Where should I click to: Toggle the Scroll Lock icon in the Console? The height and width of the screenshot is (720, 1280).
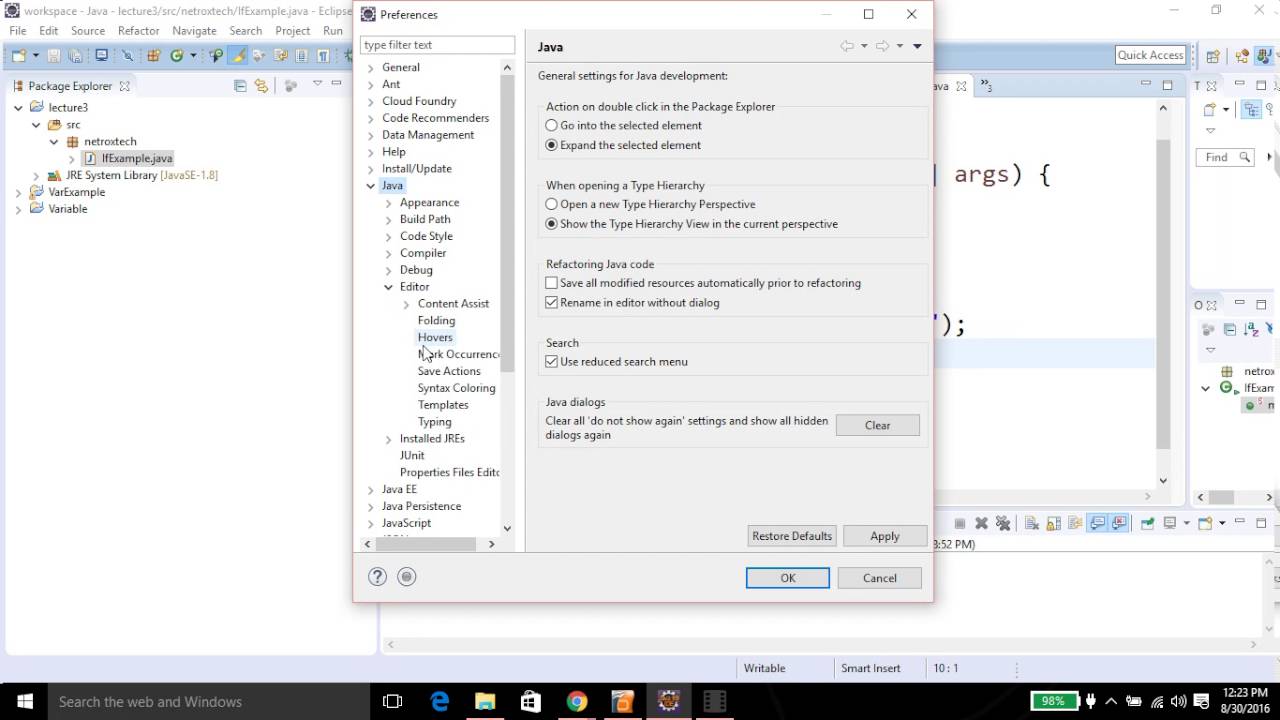click(x=1054, y=523)
